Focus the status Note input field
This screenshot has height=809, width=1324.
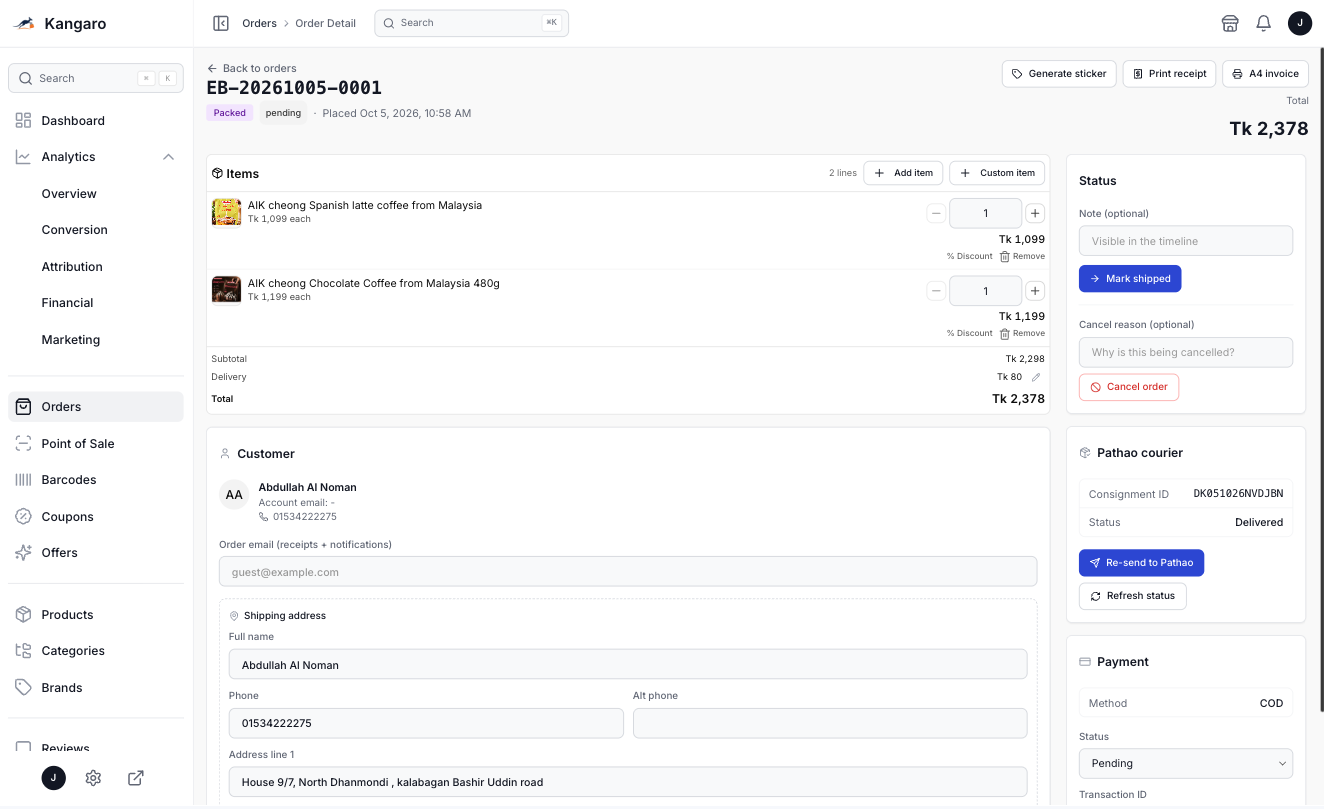[x=1185, y=241]
